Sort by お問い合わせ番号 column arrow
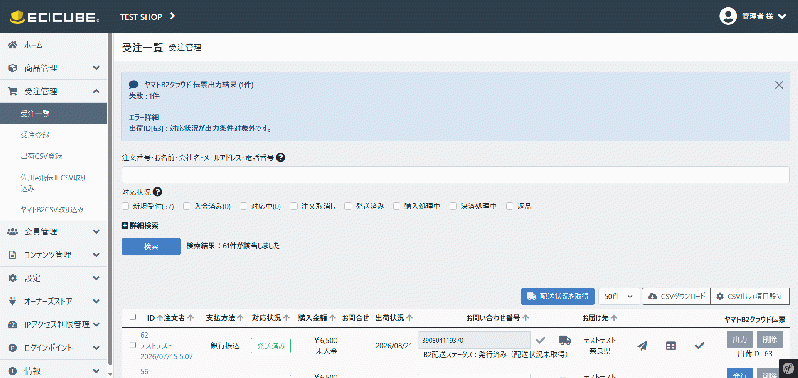This screenshot has height=378, width=798. (525, 318)
